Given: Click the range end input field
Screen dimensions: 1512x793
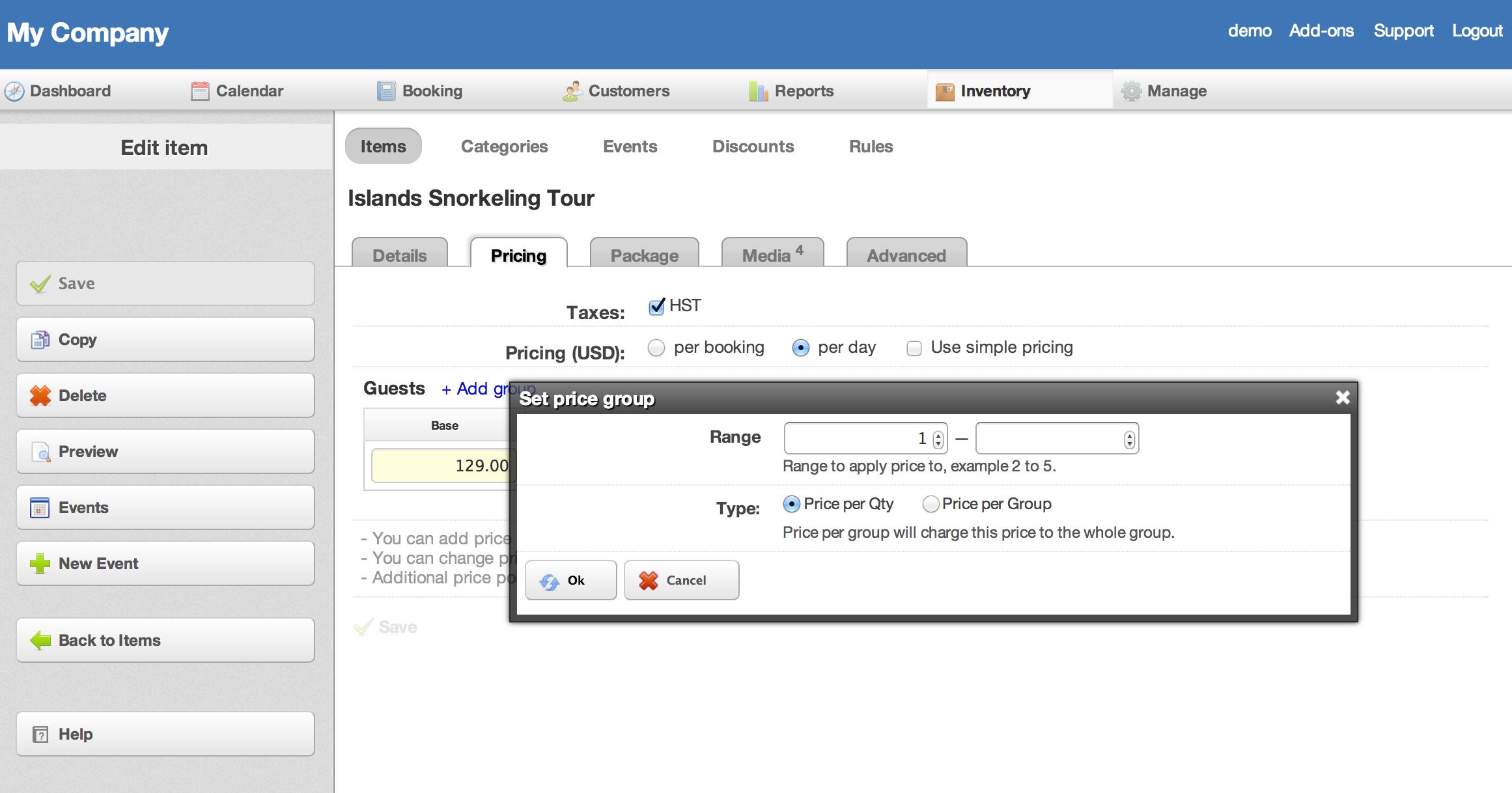Looking at the screenshot, I should (x=1050, y=438).
